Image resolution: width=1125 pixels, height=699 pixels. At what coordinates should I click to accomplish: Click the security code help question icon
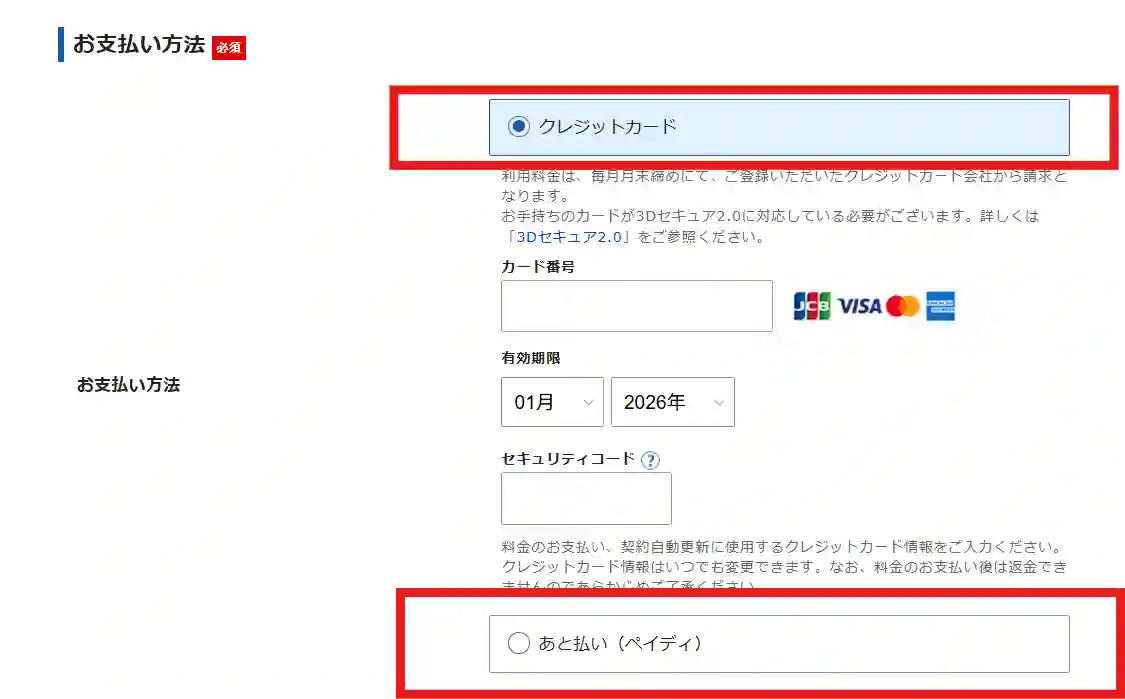[x=650, y=460]
